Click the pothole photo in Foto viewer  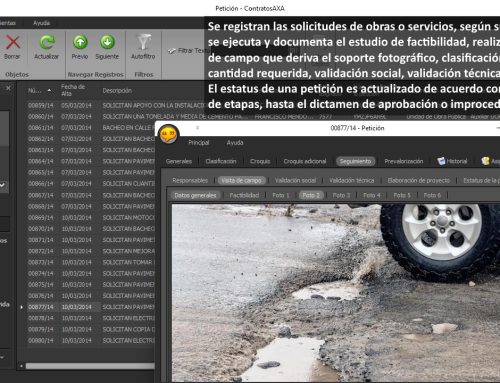point(336,293)
